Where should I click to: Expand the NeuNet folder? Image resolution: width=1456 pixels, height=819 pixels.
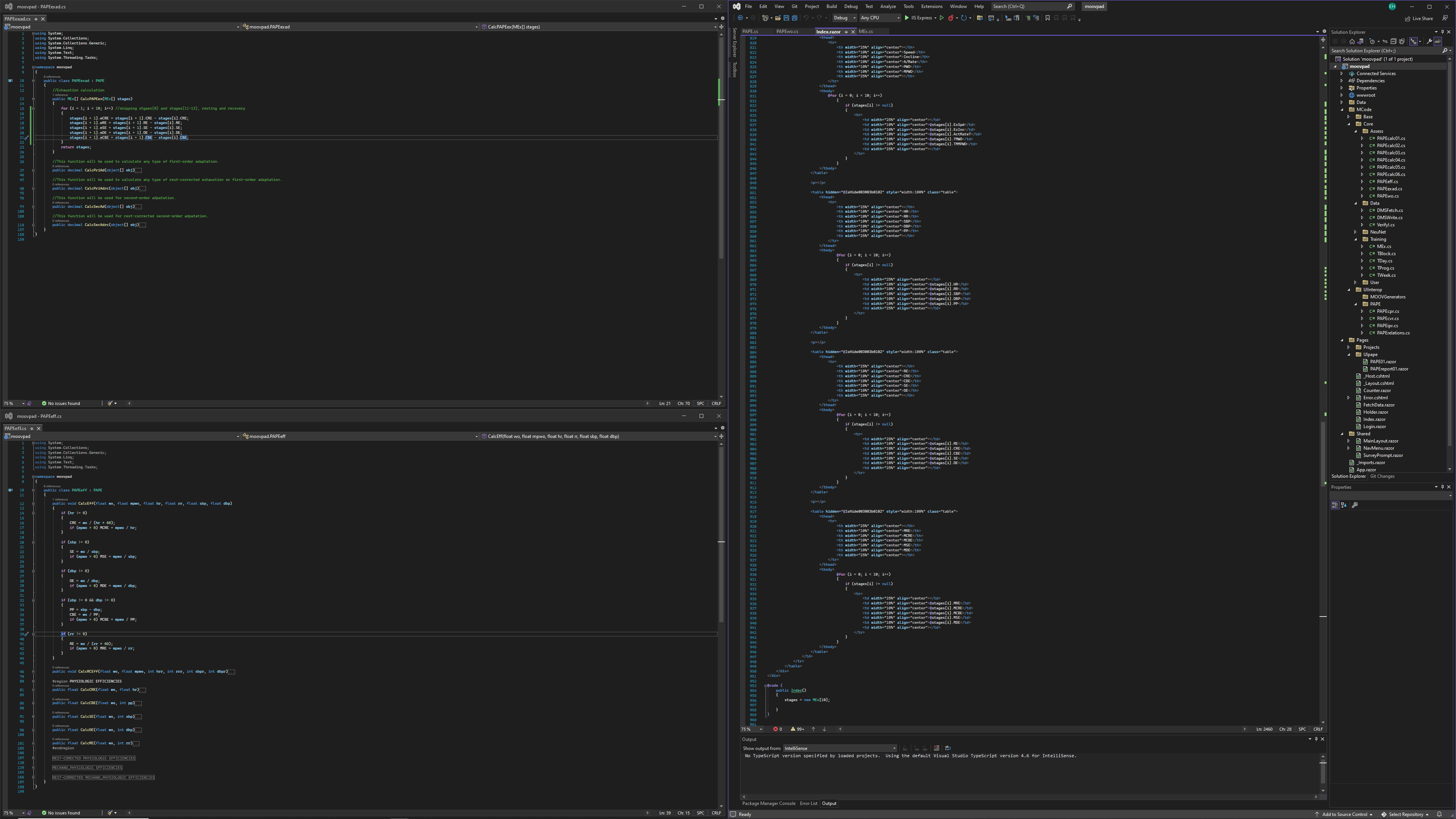coord(1356,232)
